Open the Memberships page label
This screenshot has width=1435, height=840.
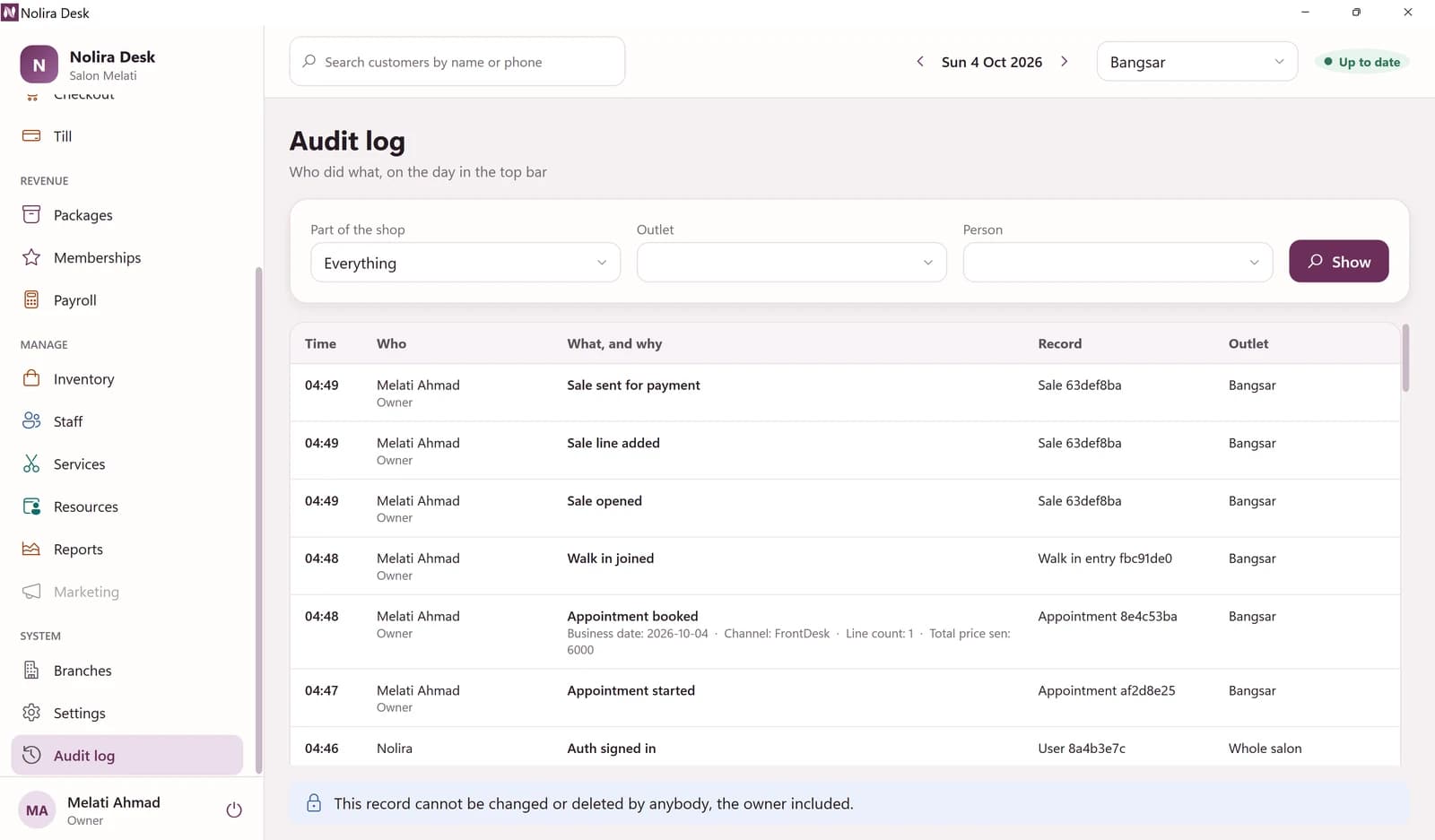[x=97, y=257]
